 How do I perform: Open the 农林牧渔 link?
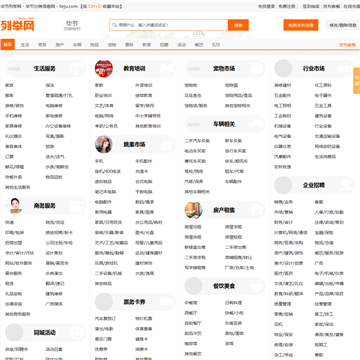(283, 167)
